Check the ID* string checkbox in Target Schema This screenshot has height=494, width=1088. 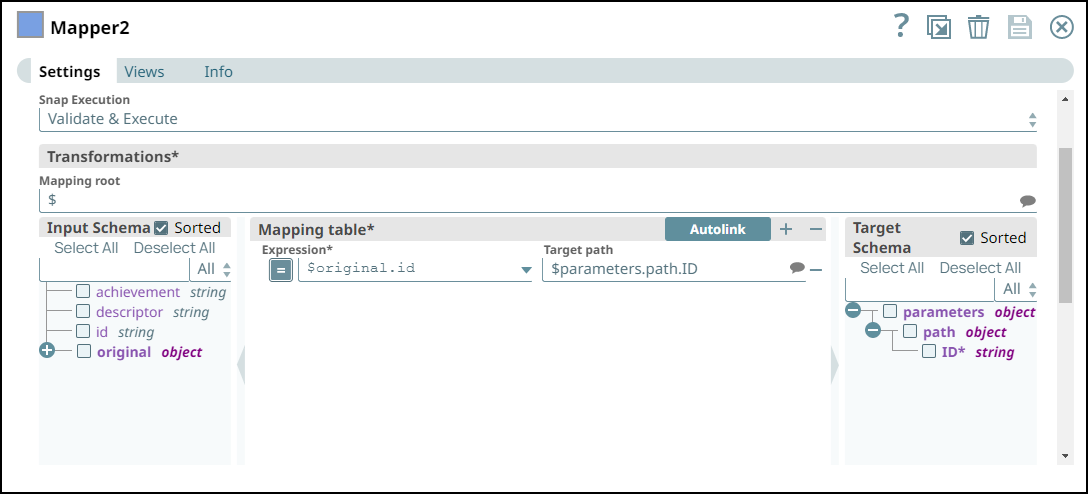[929, 352]
